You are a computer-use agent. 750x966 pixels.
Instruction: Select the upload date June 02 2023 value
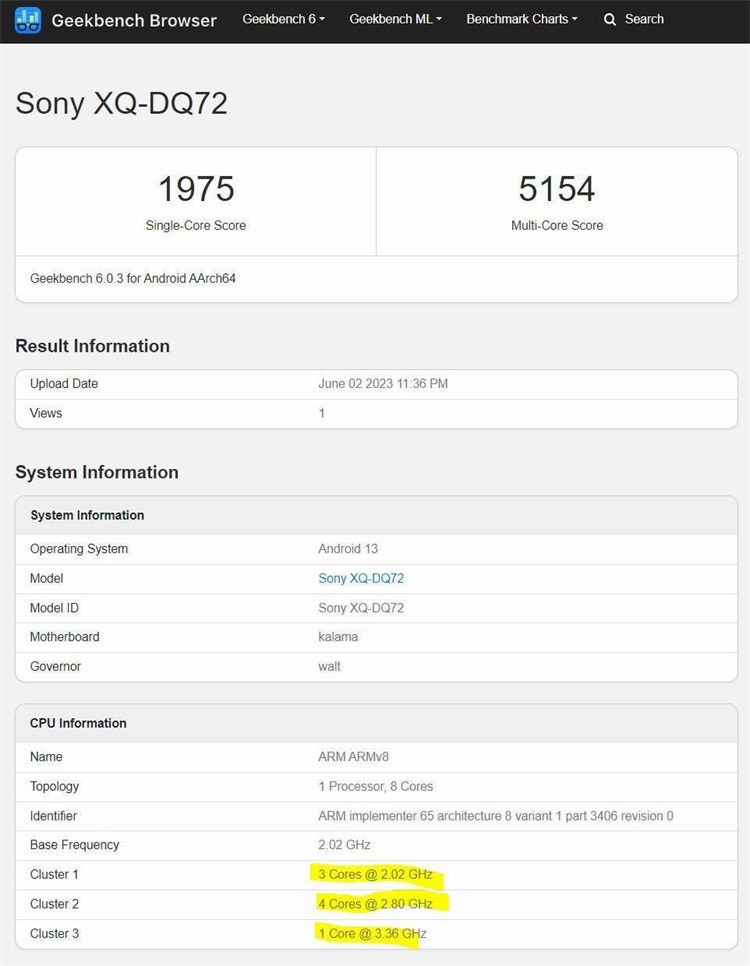383,384
